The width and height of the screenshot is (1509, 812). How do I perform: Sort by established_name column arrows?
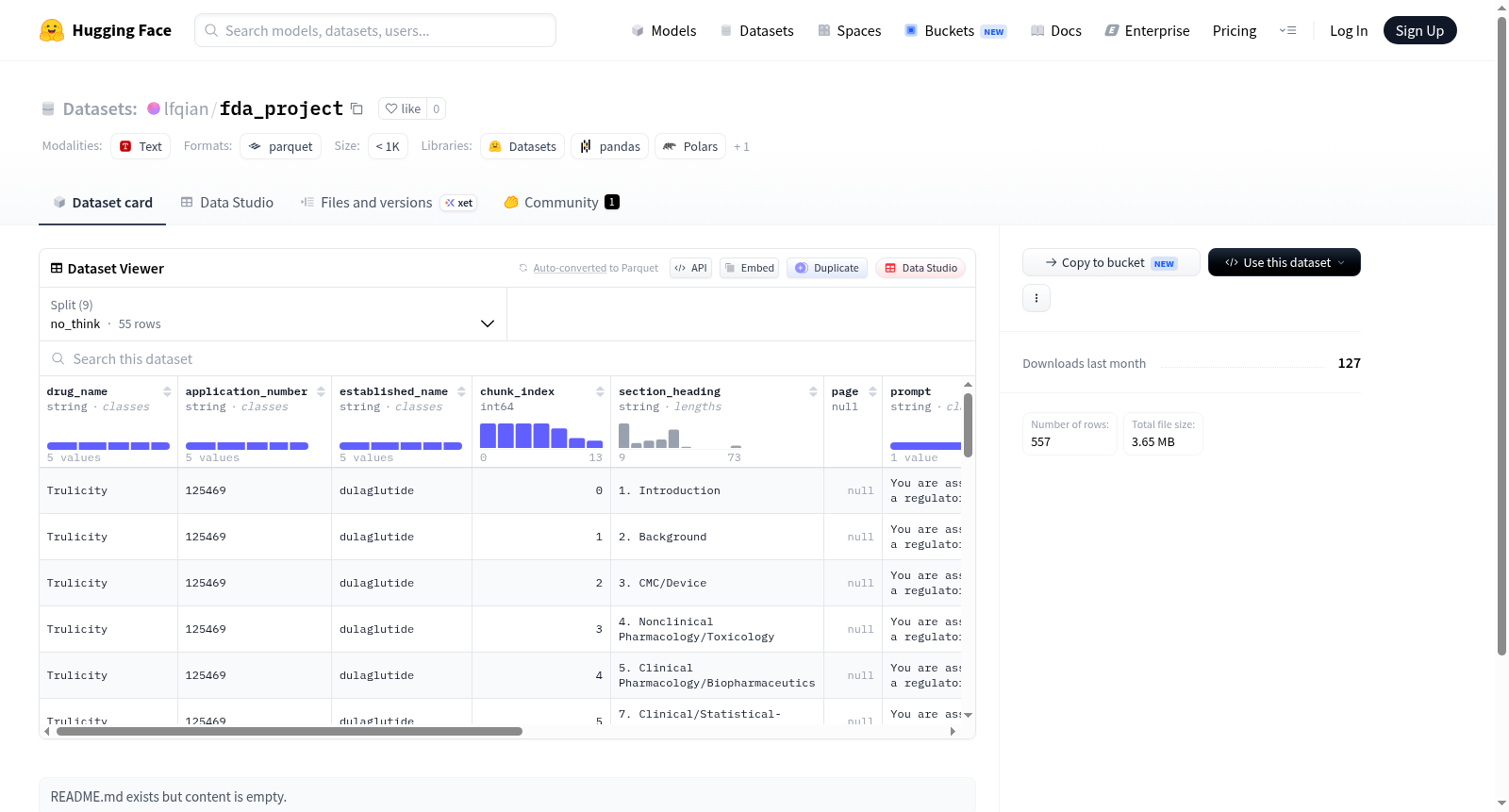click(461, 391)
